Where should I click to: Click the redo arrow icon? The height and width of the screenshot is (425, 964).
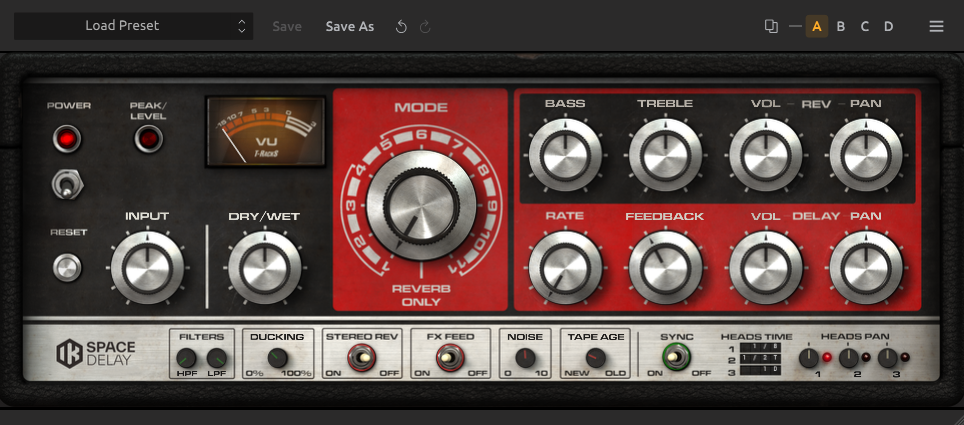point(425,26)
